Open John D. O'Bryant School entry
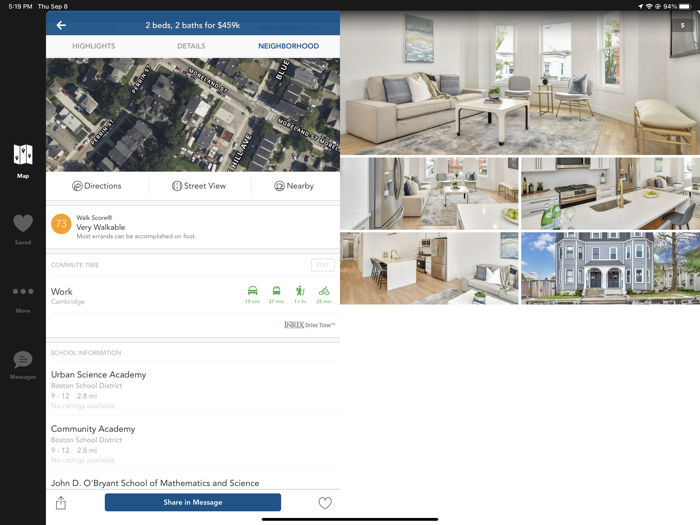 tap(195, 482)
